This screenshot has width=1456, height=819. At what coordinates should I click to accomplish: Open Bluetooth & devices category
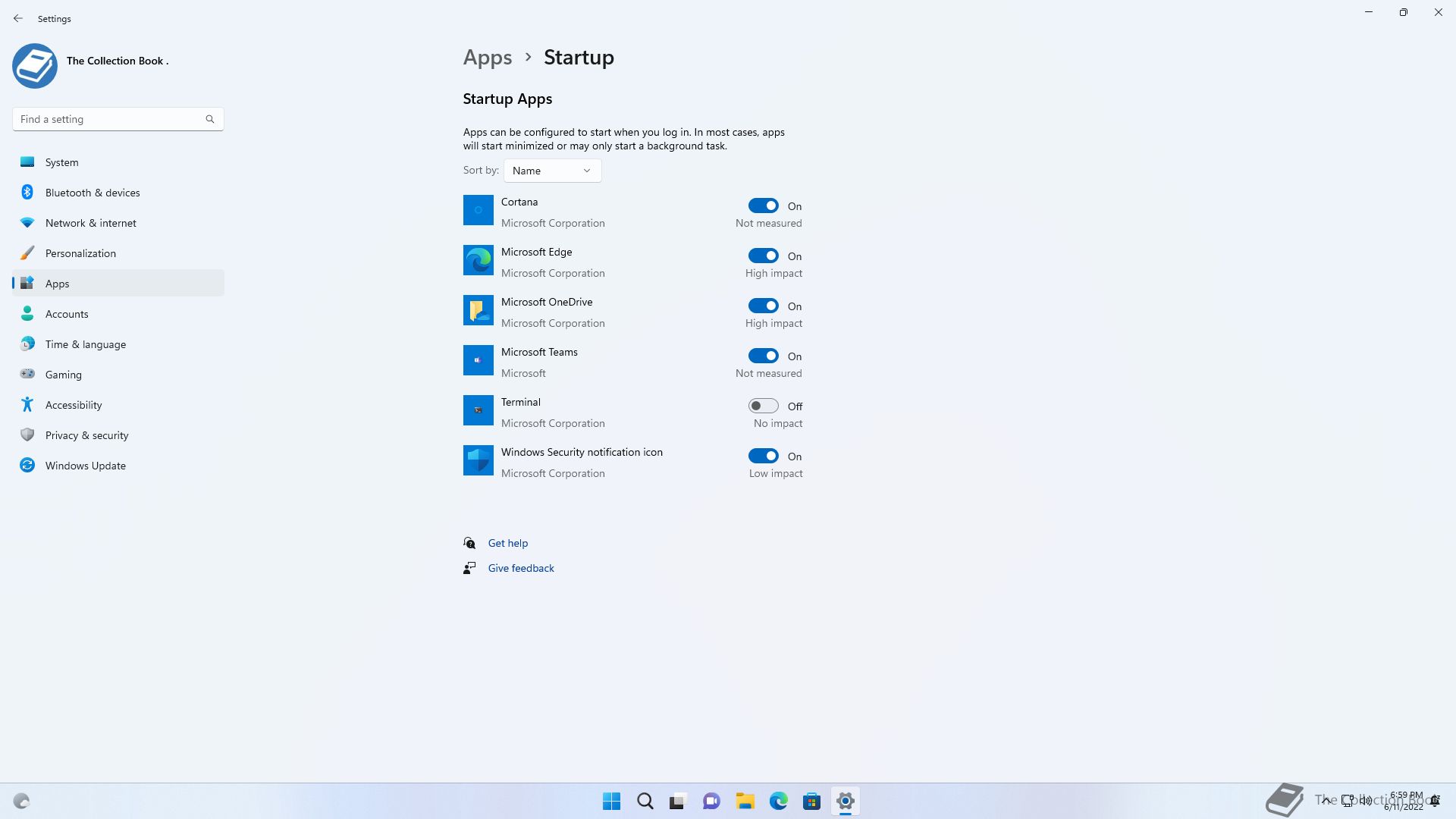[118, 193]
